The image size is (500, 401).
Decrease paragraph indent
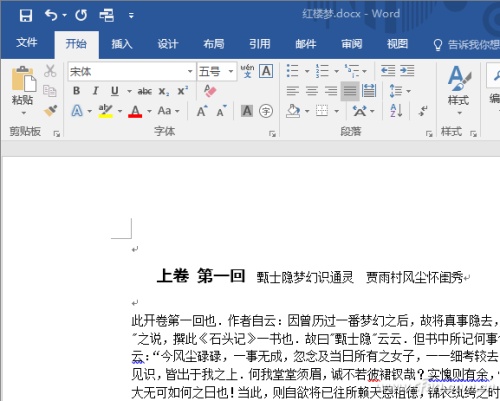coord(388,71)
